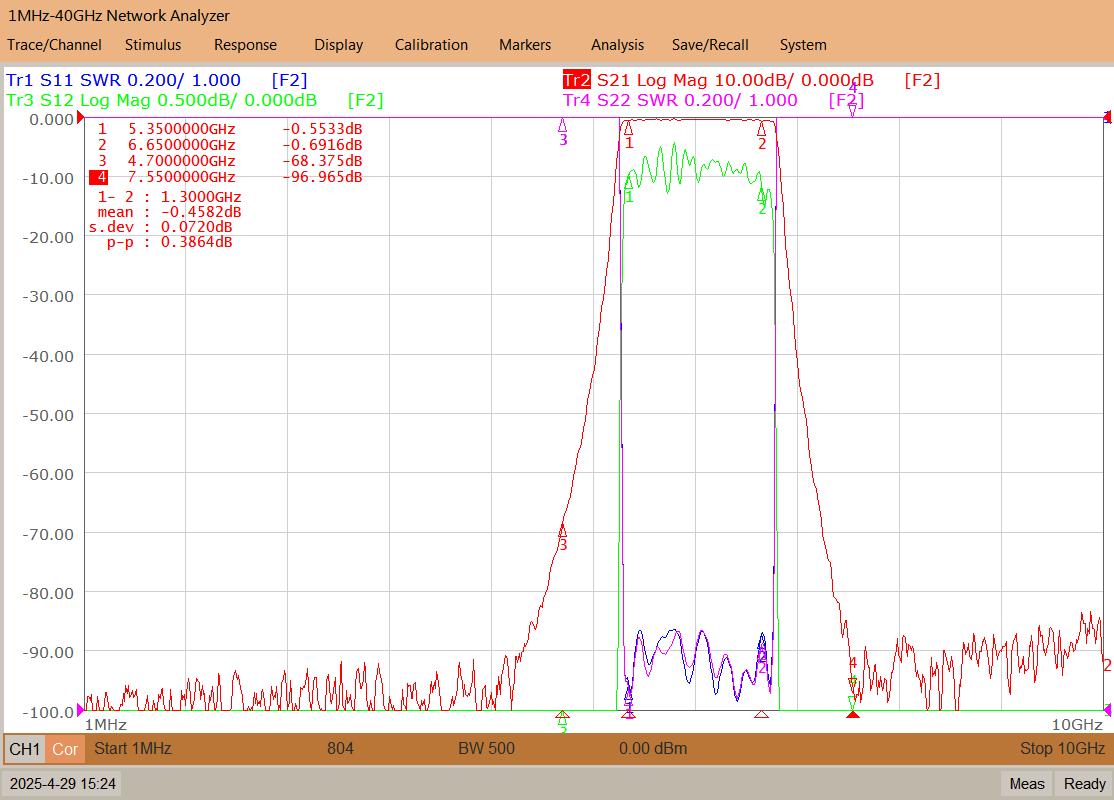Open the Markers menu
1114x800 pixels.
(x=525, y=45)
